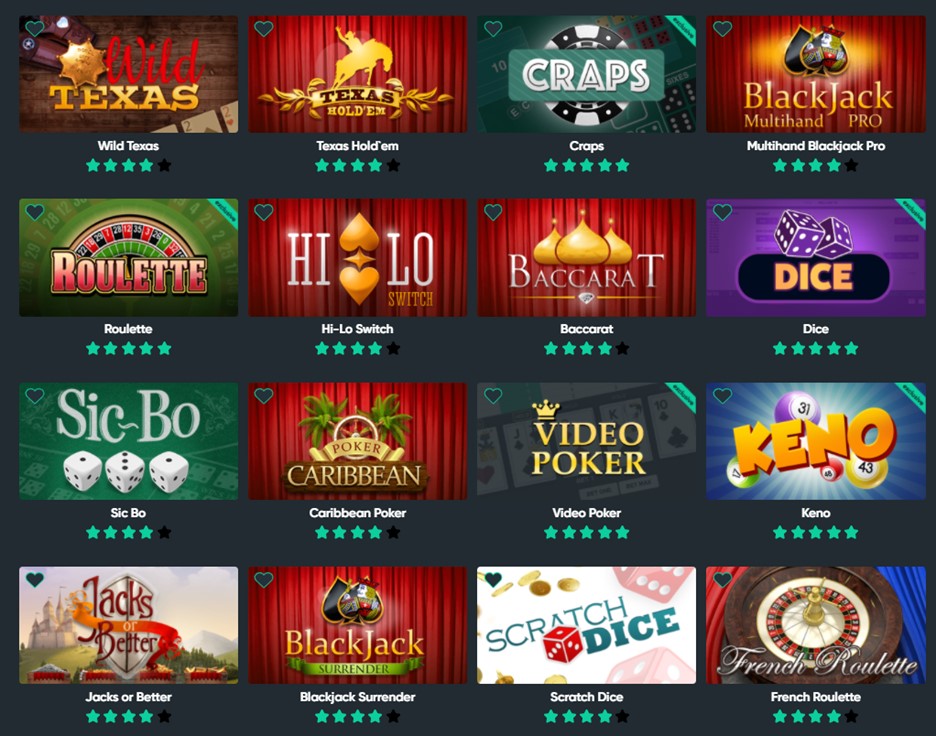Image resolution: width=936 pixels, height=736 pixels.
Task: Select the Dice game title label
Action: click(x=815, y=329)
